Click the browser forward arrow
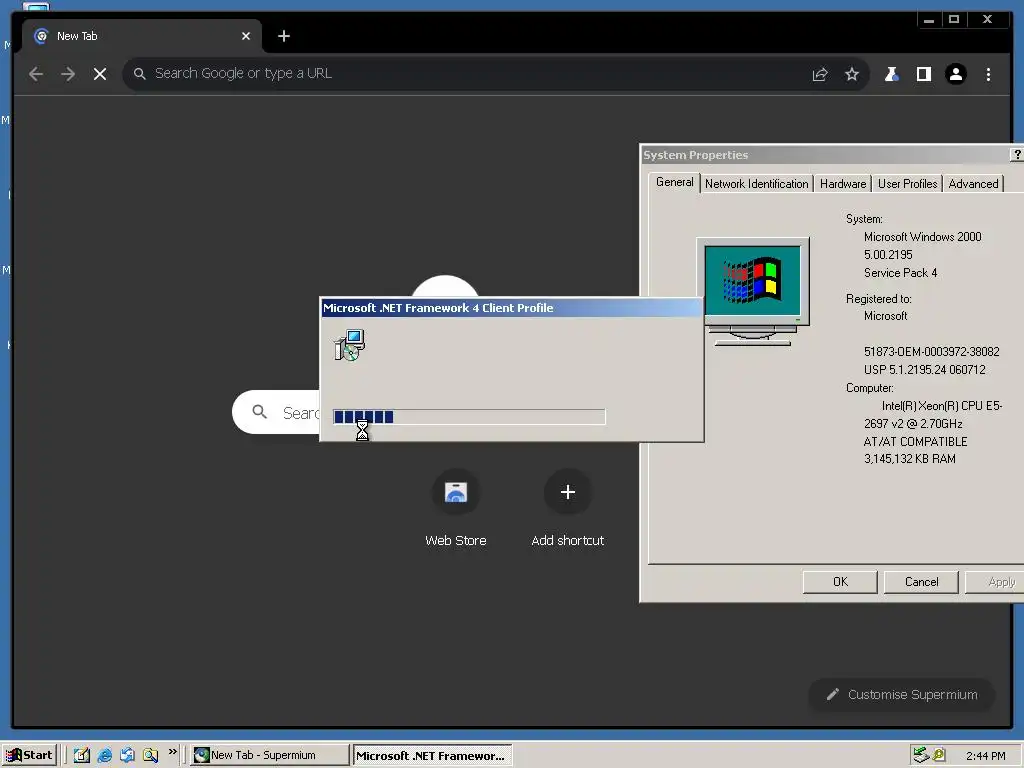The image size is (1024, 768). tap(68, 74)
